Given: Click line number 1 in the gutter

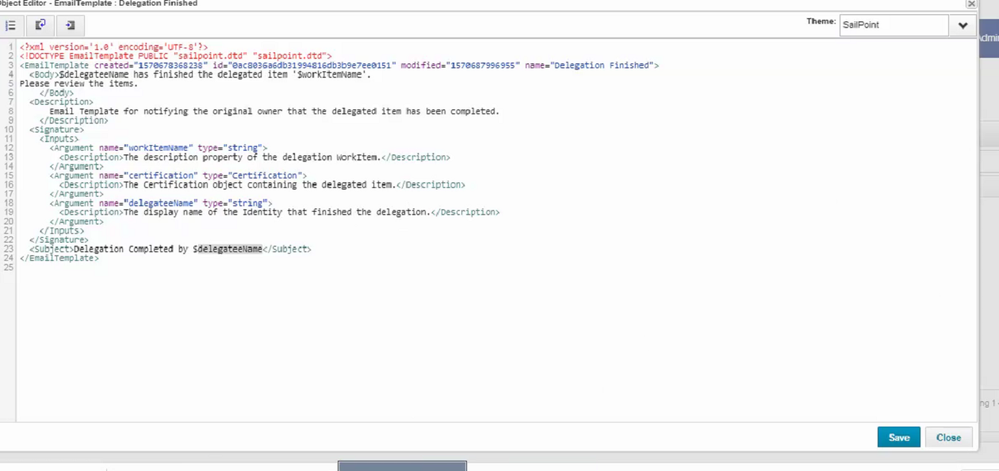Looking at the screenshot, I should coord(9,47).
